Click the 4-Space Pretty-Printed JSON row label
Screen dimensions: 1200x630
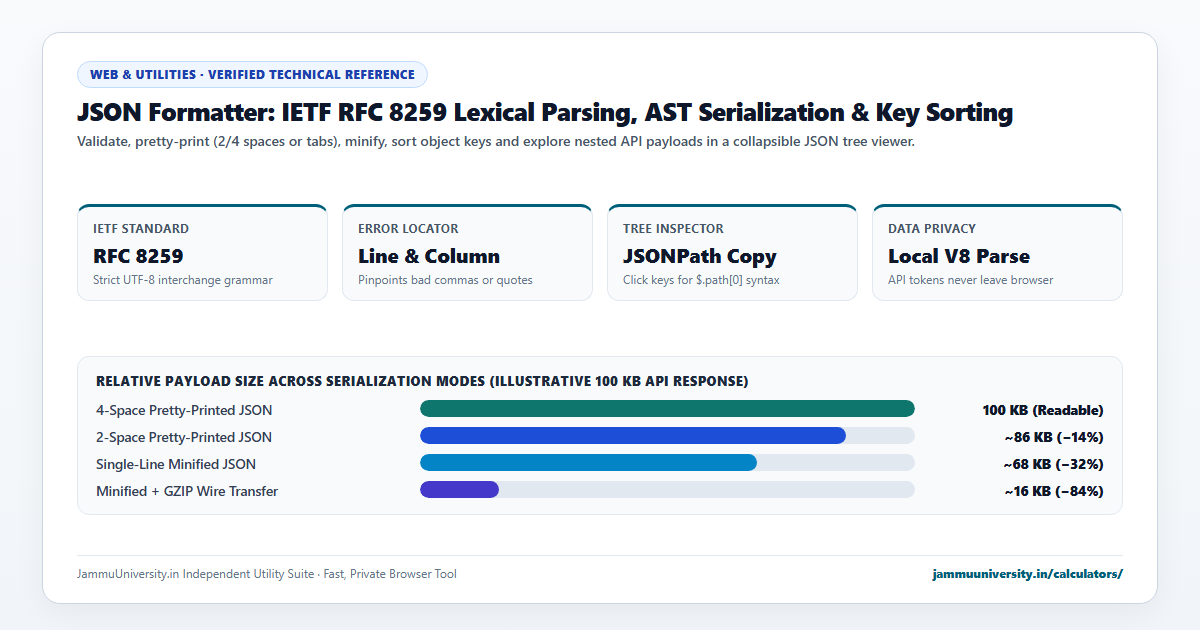[x=184, y=410]
